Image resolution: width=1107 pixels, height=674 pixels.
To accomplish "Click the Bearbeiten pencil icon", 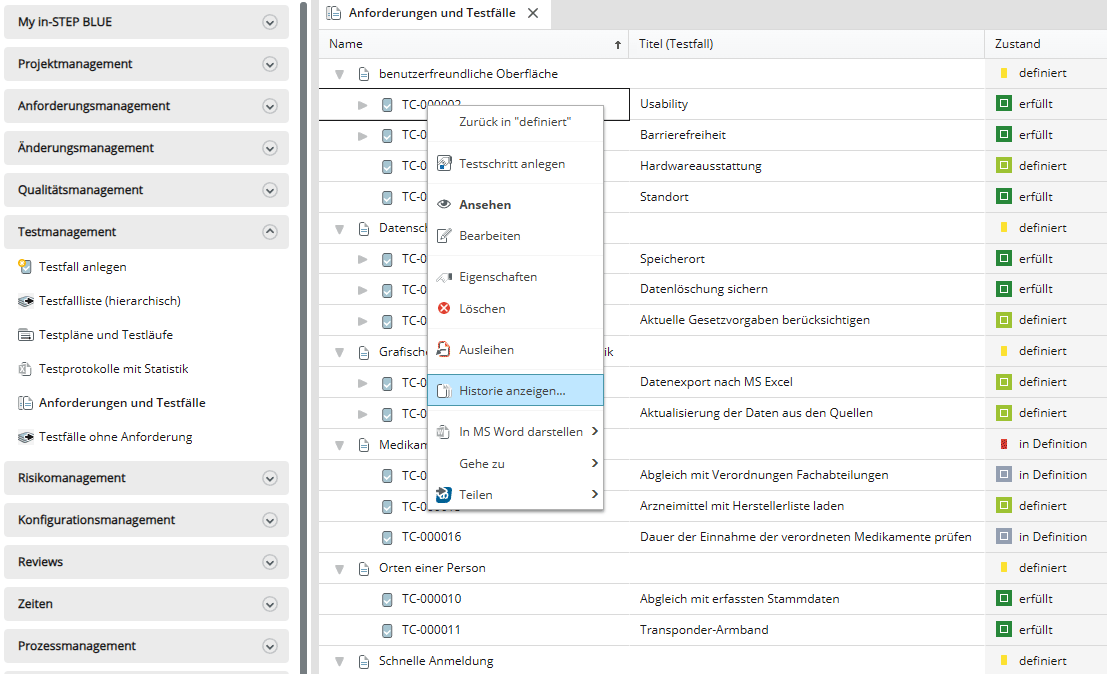I will pyautogui.click(x=444, y=236).
